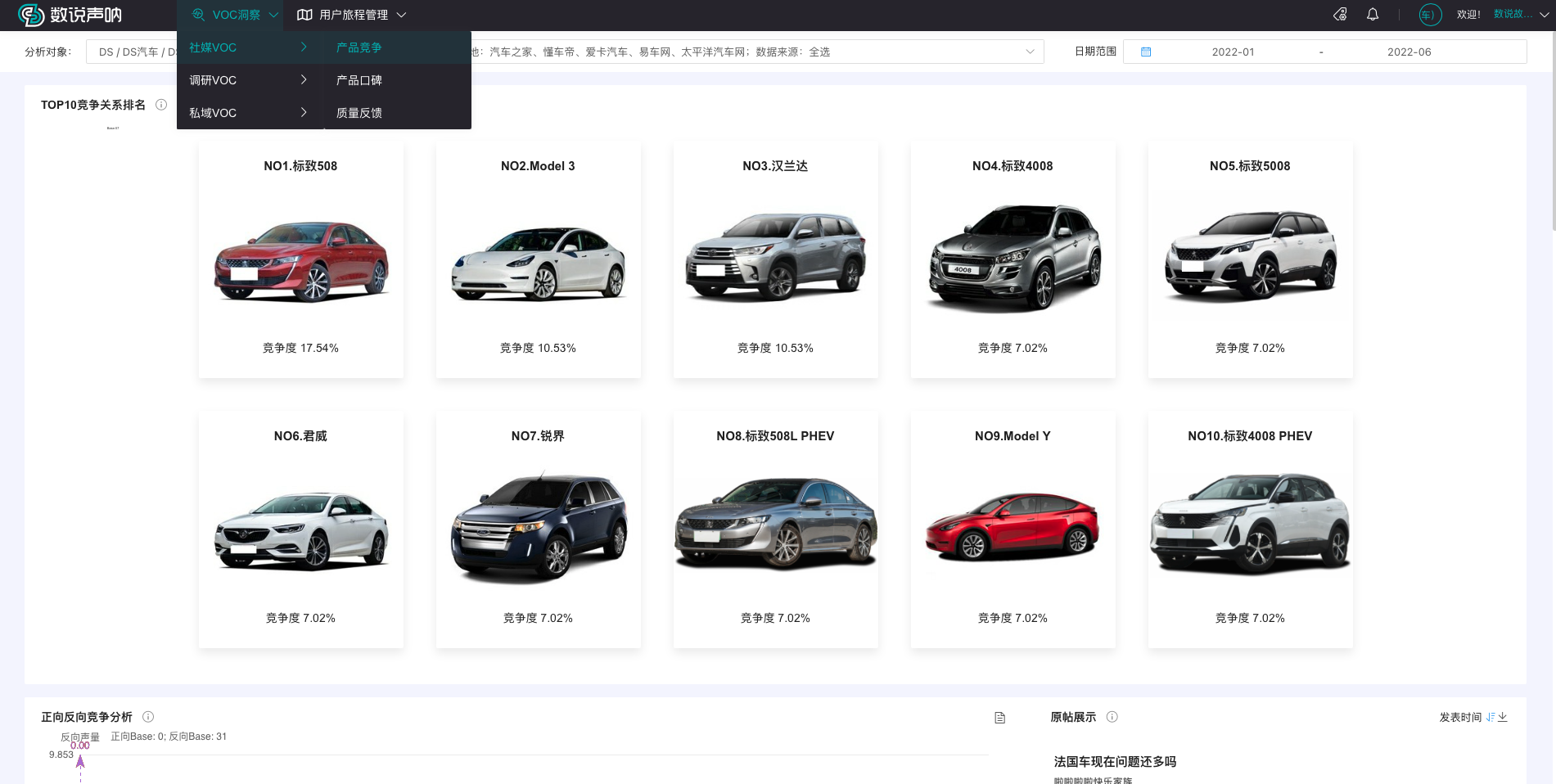Image resolution: width=1556 pixels, height=784 pixels.
Task: Set end date field 2022-06
Action: pos(1409,52)
